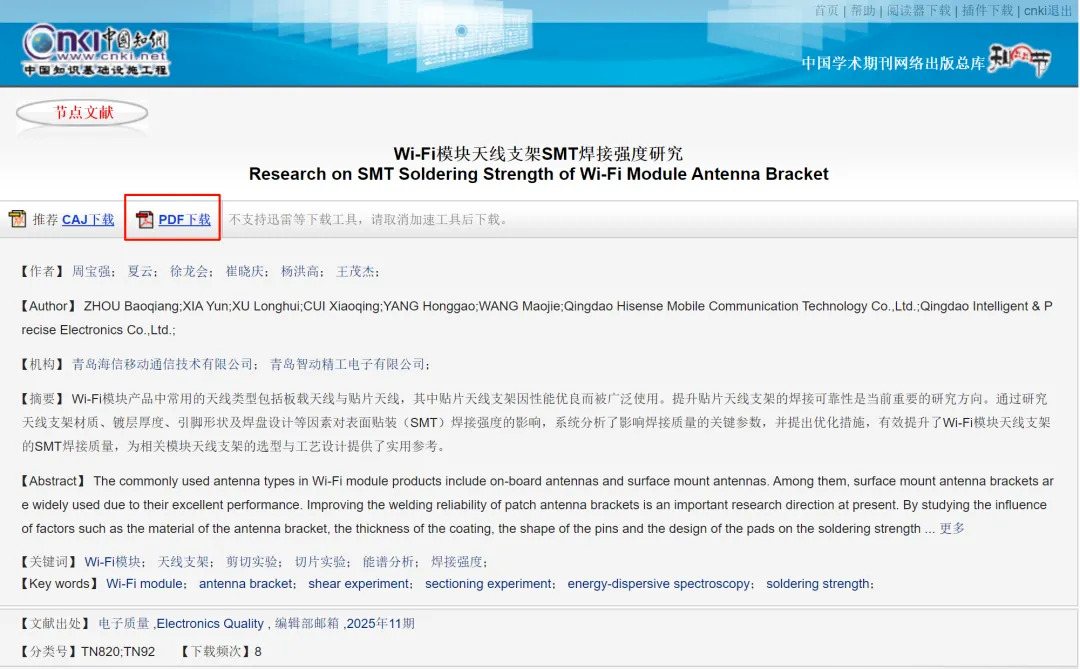The image size is (1080, 669).
Task: Click the English title Research on SMT Soldering Strength
Action: [539, 174]
